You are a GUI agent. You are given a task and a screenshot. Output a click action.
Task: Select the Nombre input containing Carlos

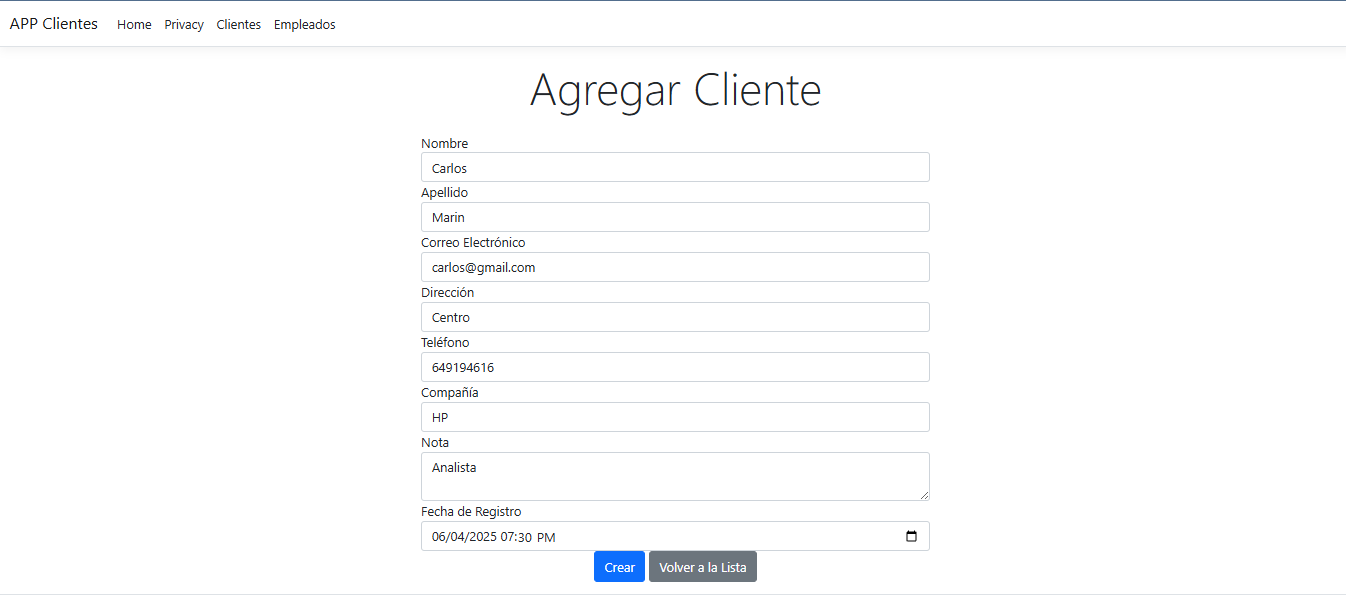pos(675,167)
